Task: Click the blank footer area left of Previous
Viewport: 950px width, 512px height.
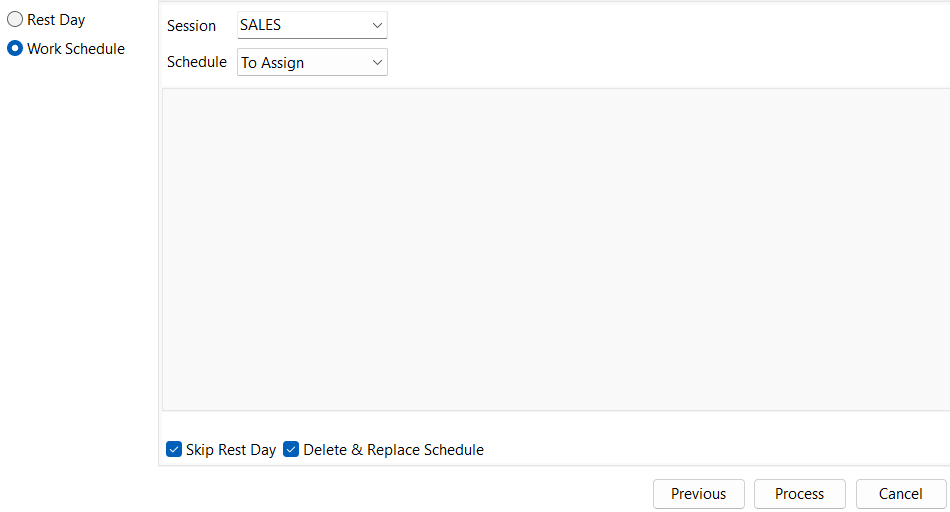Action: [400, 492]
